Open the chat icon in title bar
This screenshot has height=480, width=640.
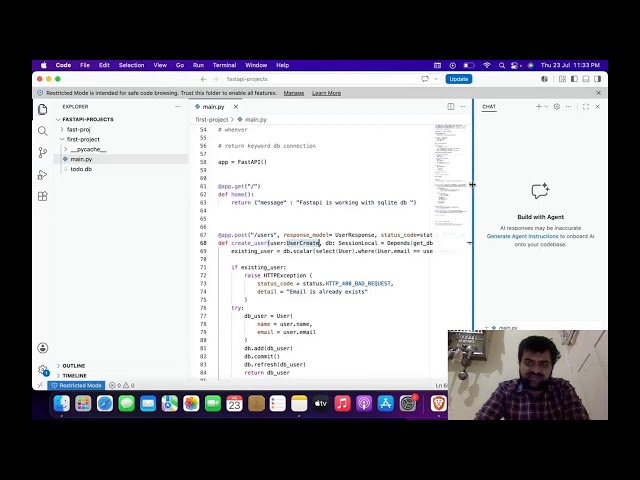pyautogui.click(x=425, y=79)
